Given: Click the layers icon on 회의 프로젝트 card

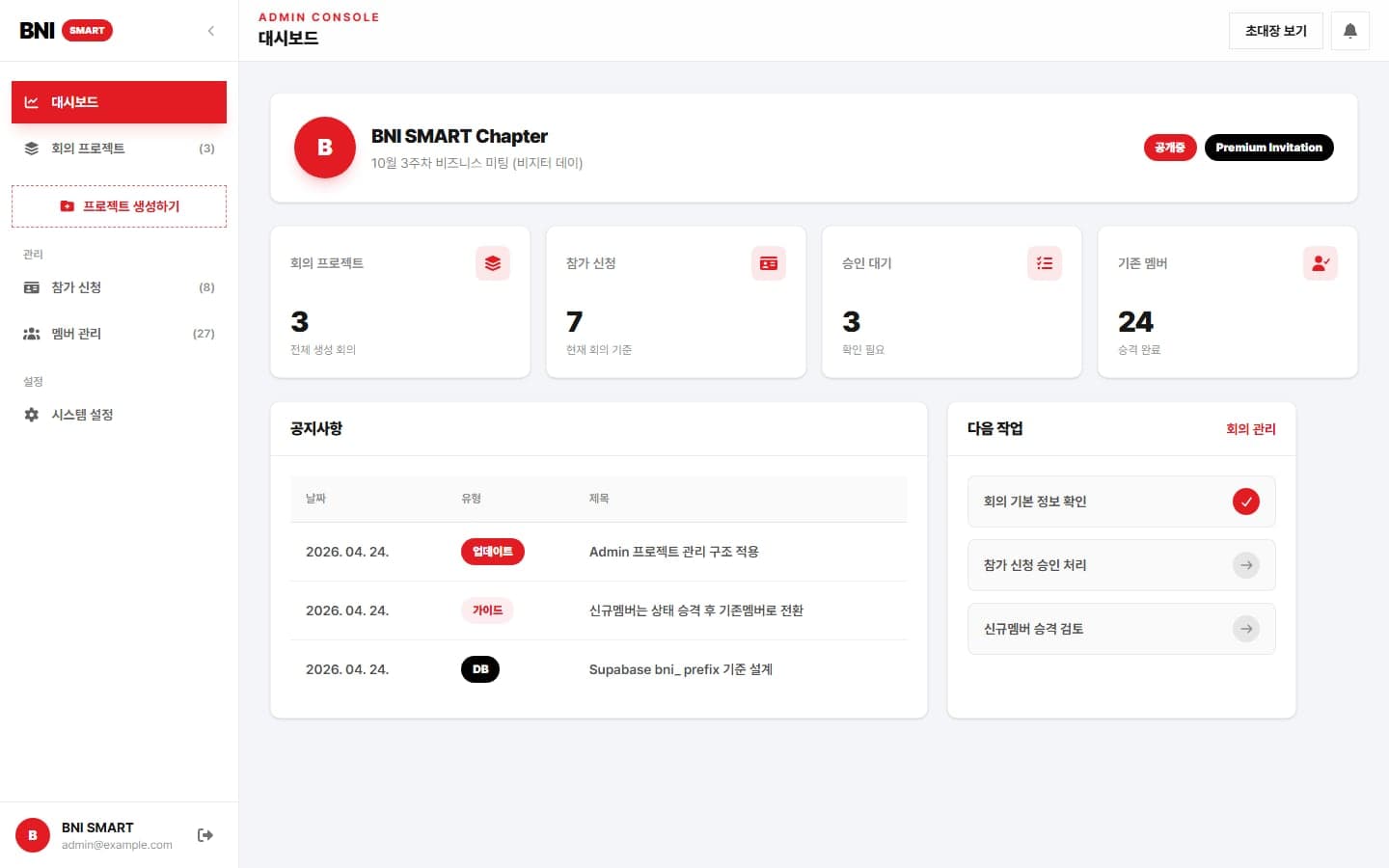Looking at the screenshot, I should pyautogui.click(x=493, y=263).
